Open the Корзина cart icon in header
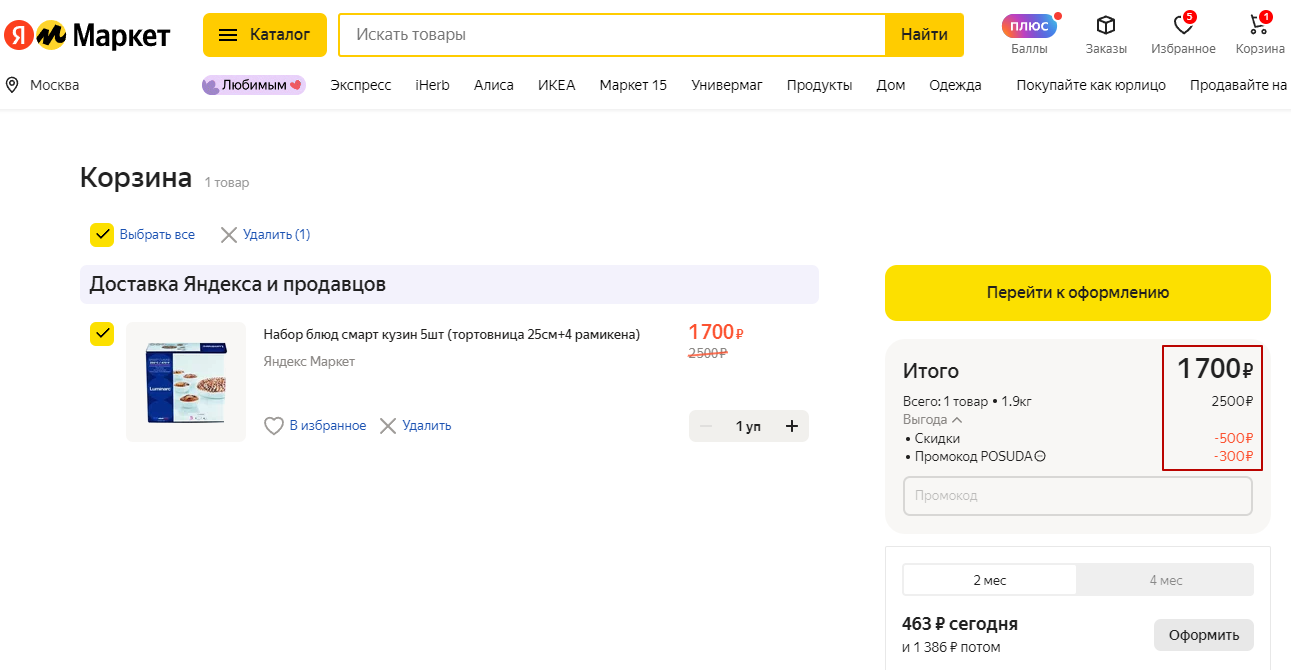 point(1259,26)
